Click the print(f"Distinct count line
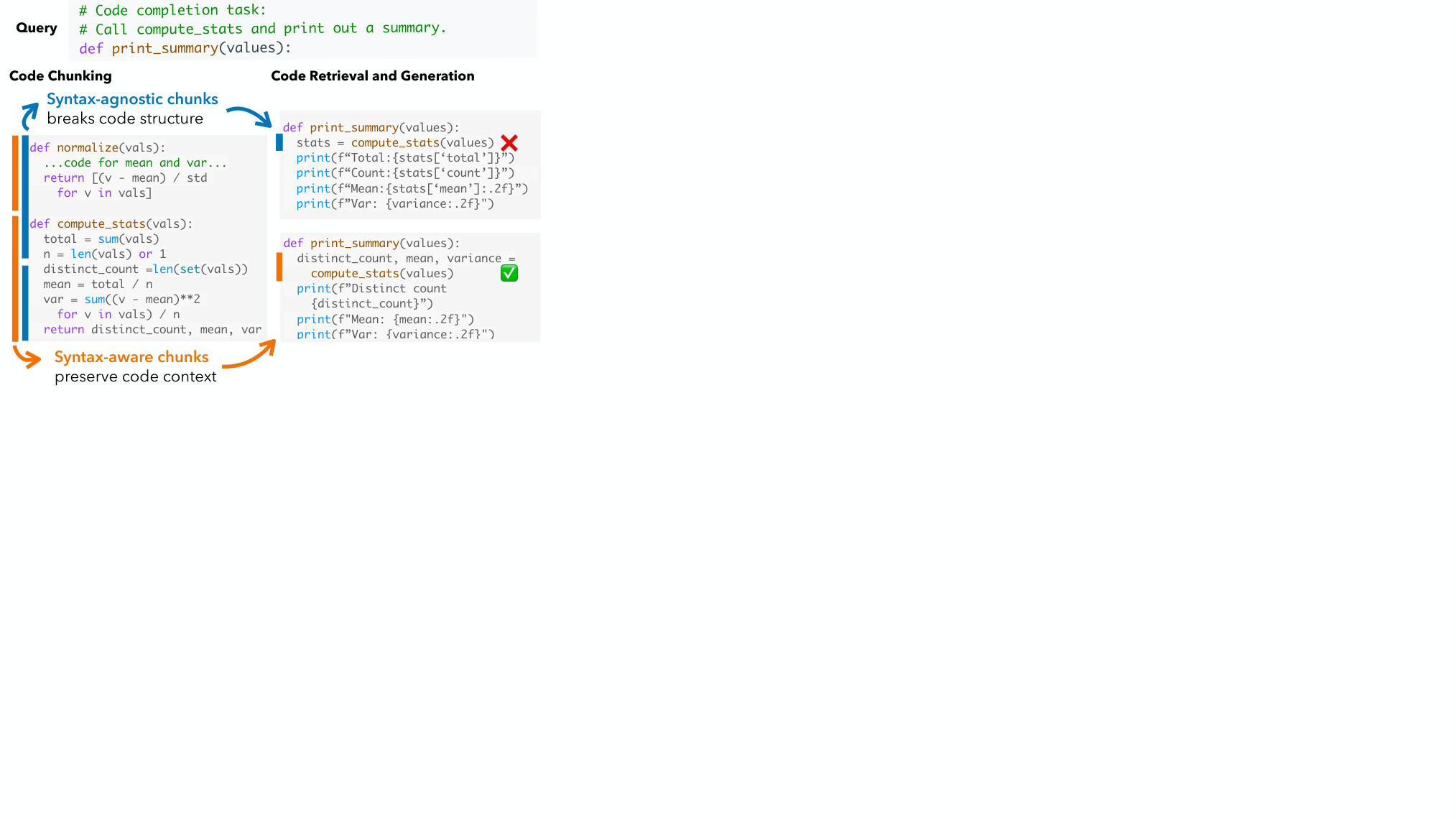Image resolution: width=1456 pixels, height=819 pixels. point(371,289)
